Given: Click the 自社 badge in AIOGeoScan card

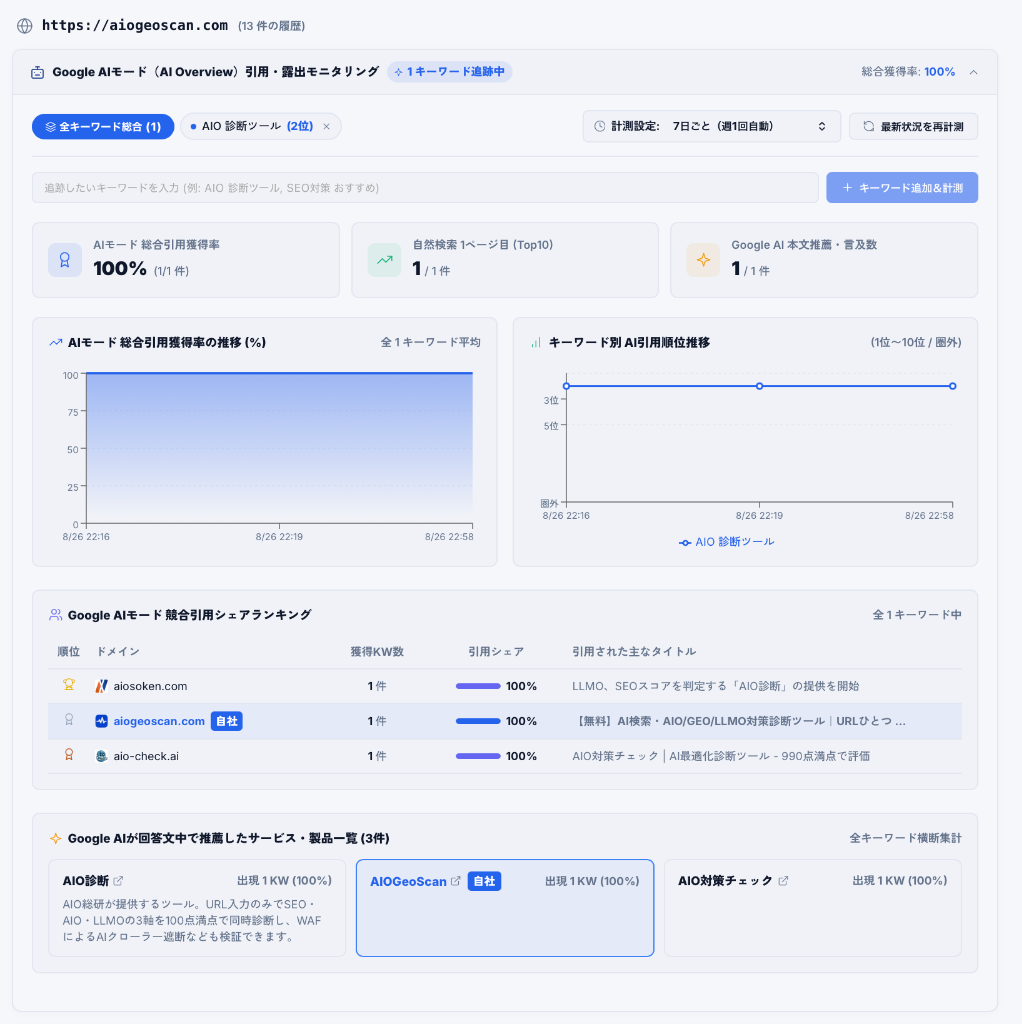Looking at the screenshot, I should pos(484,881).
